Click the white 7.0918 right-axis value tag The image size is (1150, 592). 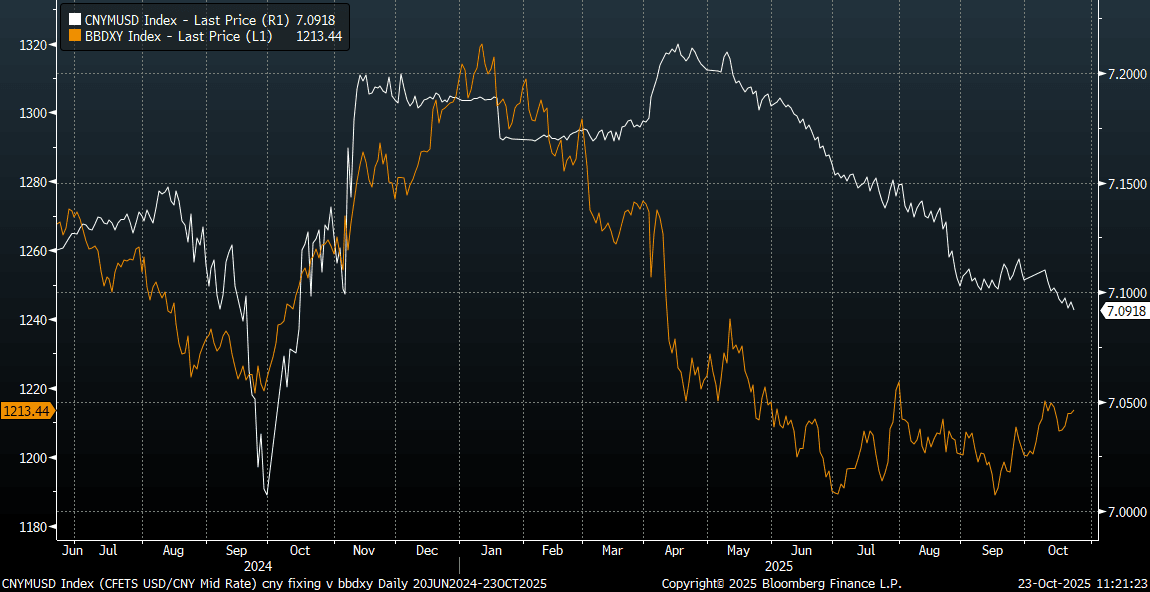[x=1124, y=312]
